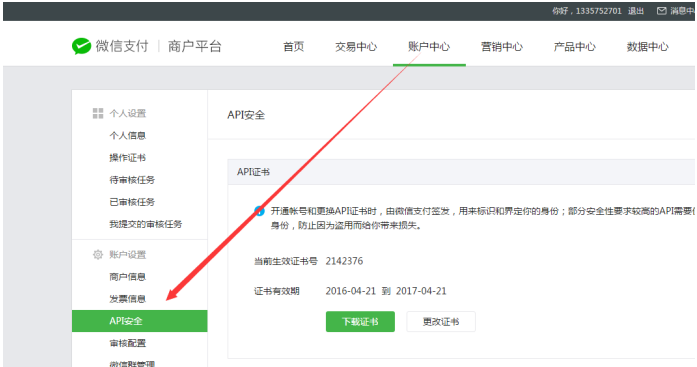The width and height of the screenshot is (697, 367).
Task: Switch to 交易中心 tab
Action: point(356,47)
